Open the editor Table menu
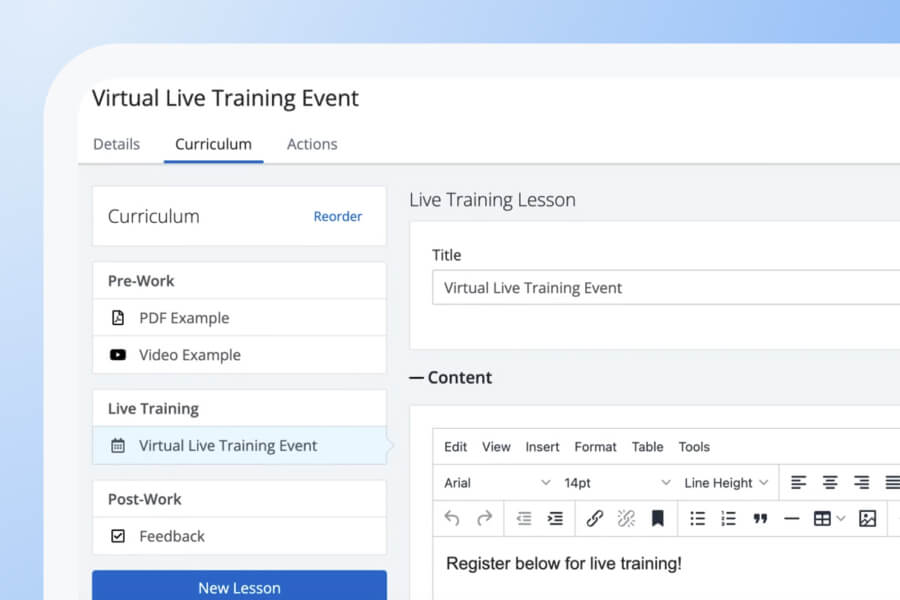This screenshot has height=600, width=900. 647,447
